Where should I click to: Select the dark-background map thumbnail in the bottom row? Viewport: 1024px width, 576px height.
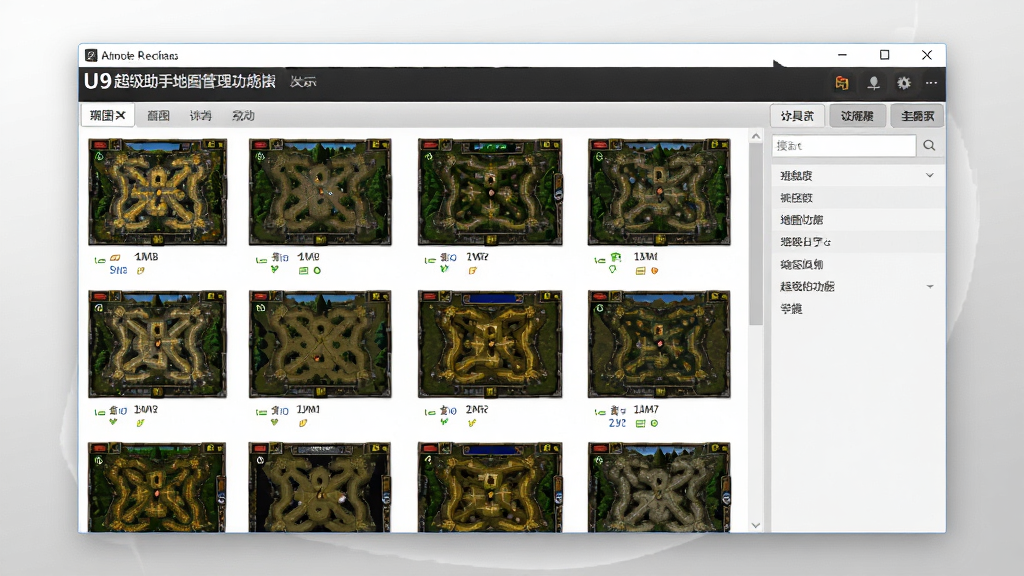320,487
